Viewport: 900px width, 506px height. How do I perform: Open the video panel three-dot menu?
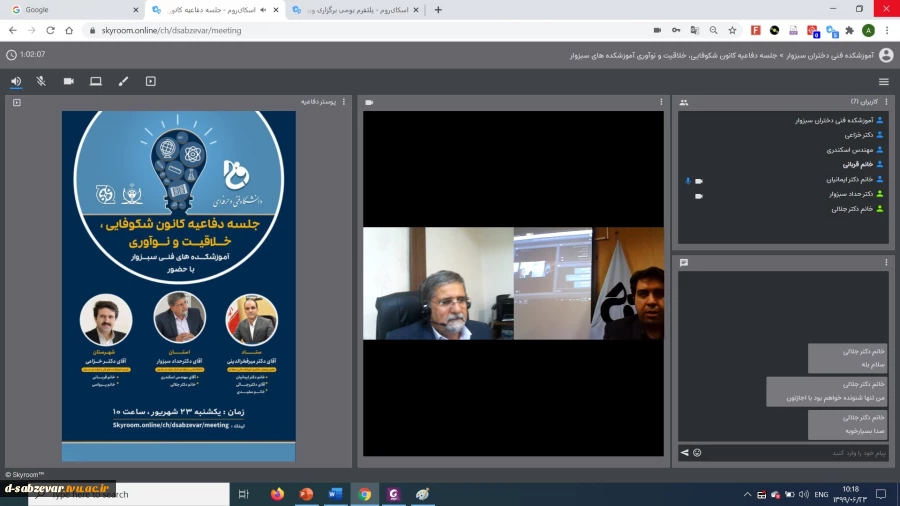click(661, 102)
